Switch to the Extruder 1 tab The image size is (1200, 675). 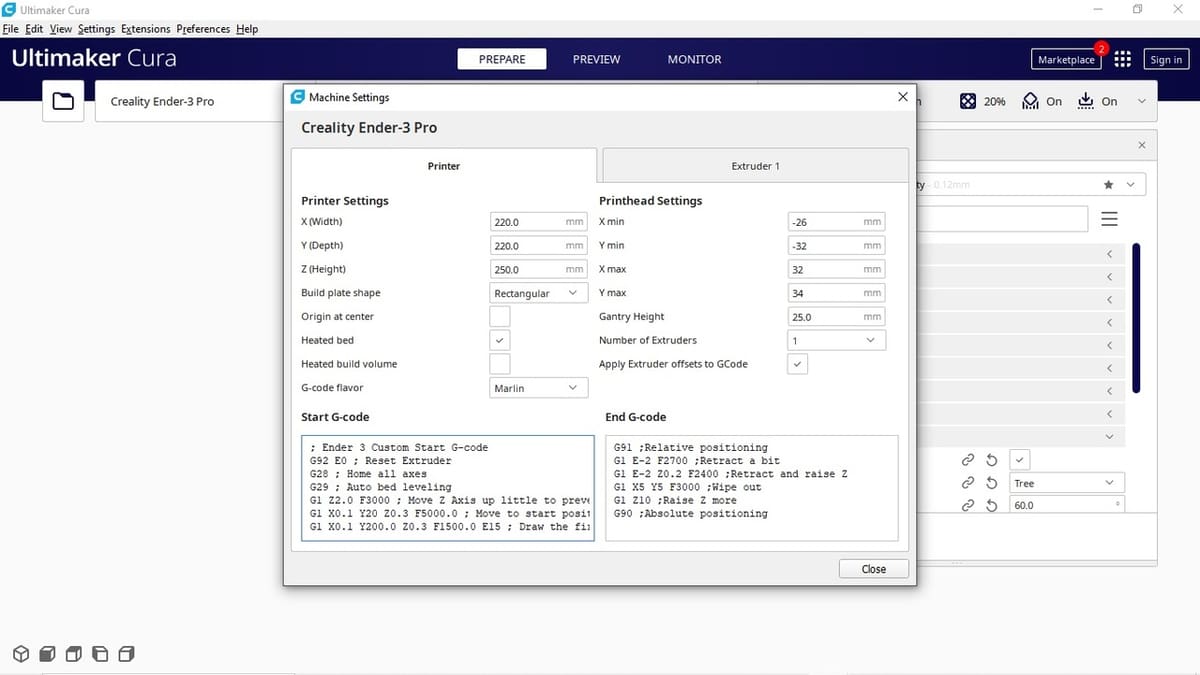755,166
